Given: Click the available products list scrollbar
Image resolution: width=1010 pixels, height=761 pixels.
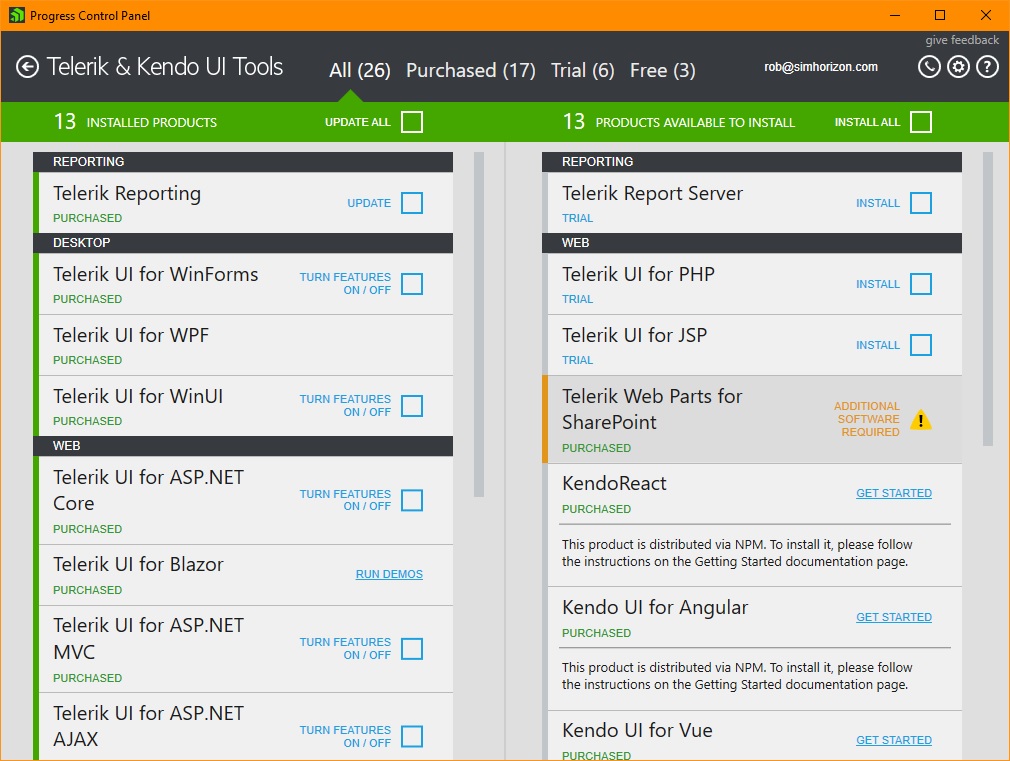Looking at the screenshot, I should pyautogui.click(x=987, y=299).
